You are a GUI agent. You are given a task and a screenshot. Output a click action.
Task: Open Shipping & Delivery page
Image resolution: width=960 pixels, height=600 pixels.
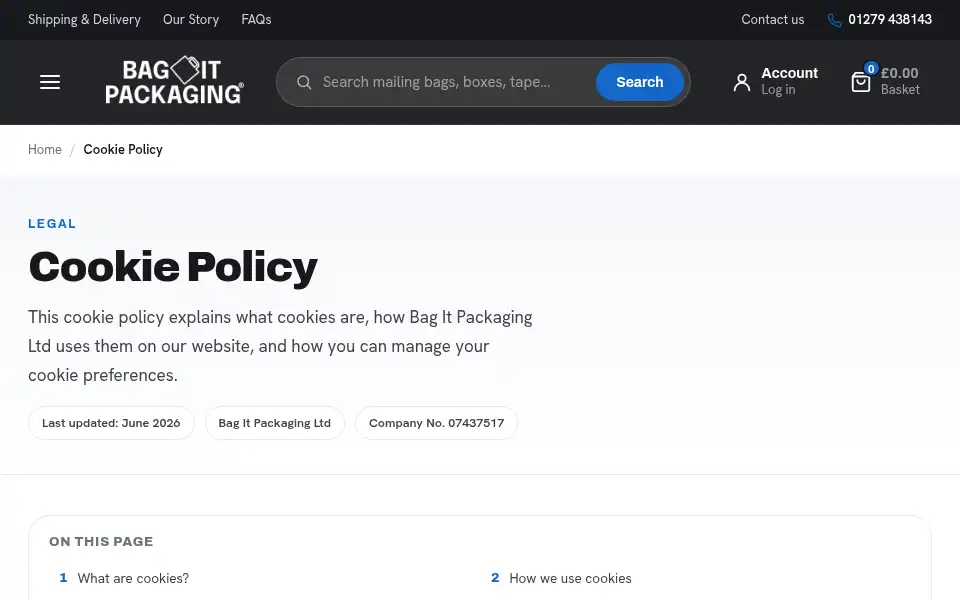click(84, 20)
